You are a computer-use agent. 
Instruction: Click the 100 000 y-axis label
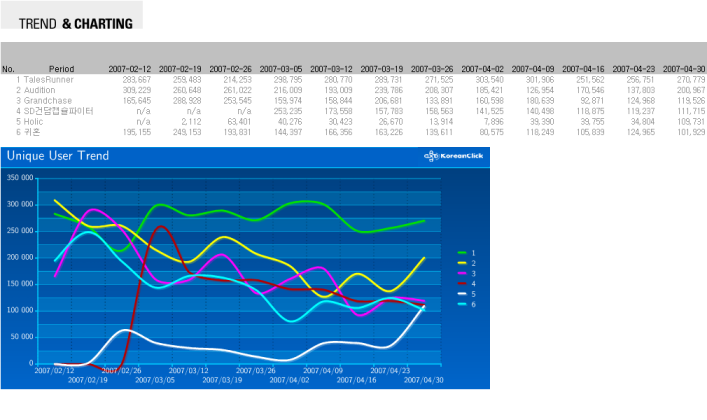coord(20,310)
